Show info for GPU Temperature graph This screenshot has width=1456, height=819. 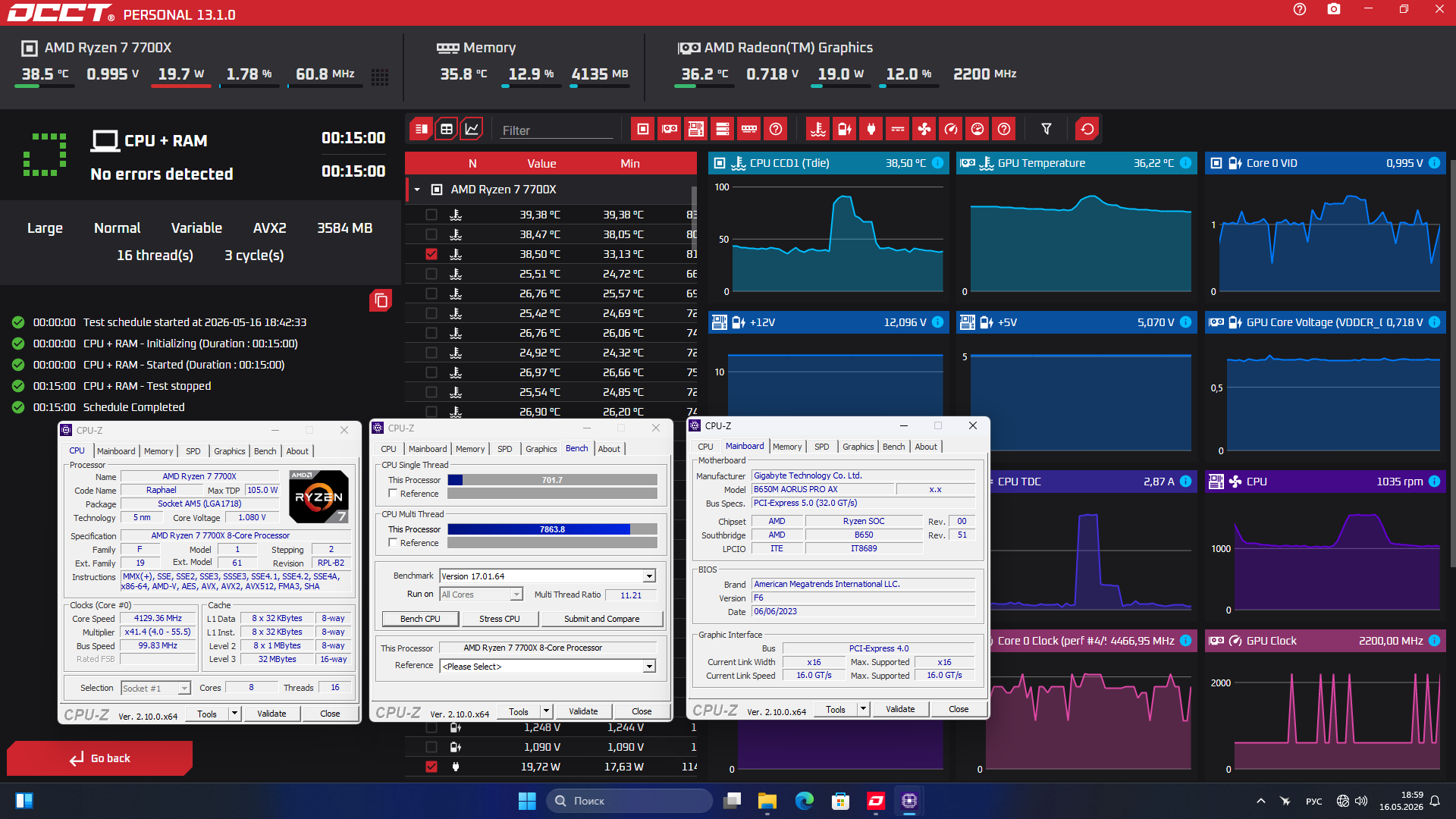1186,163
